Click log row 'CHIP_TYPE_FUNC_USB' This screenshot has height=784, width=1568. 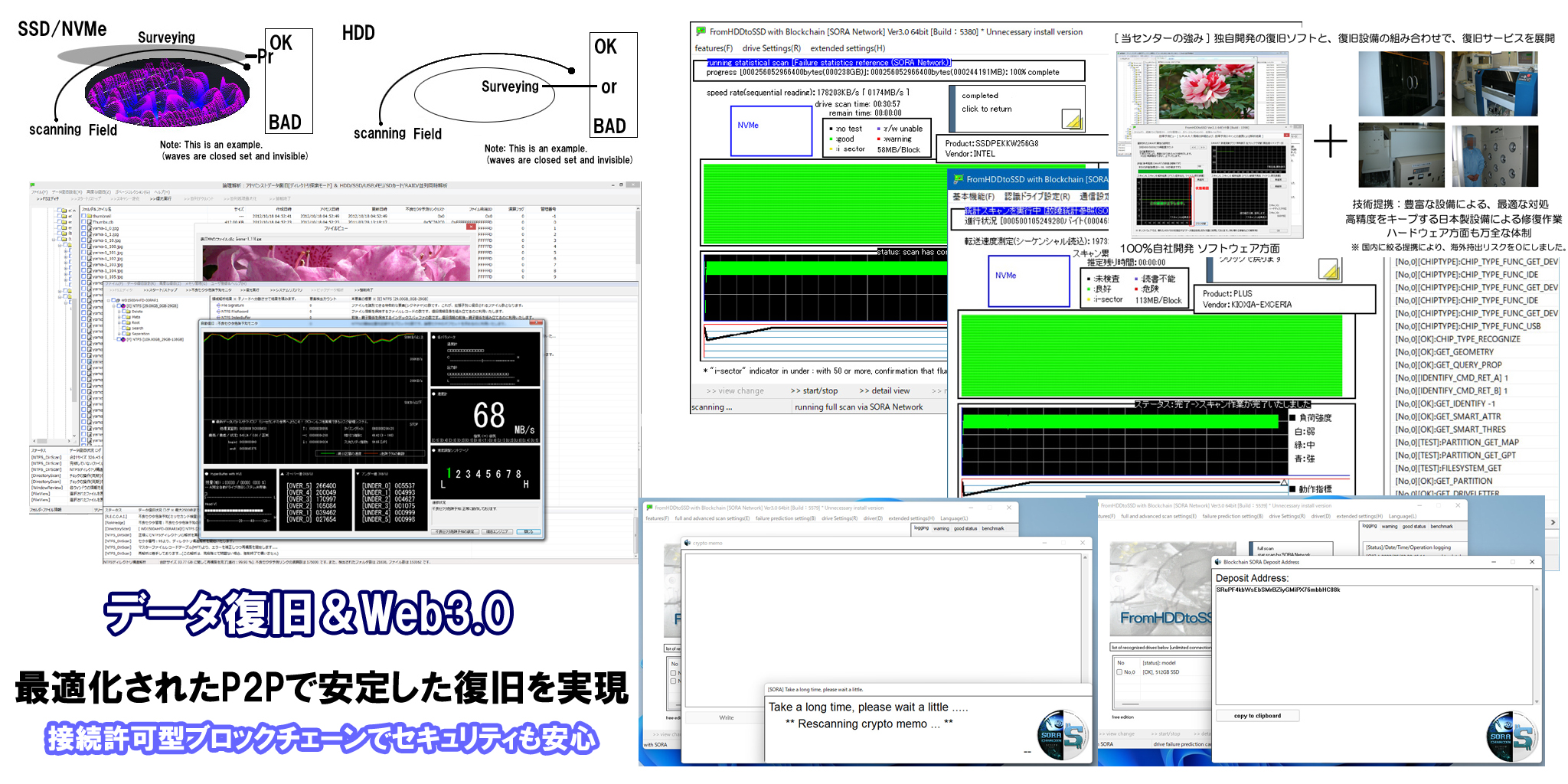coord(1466,326)
